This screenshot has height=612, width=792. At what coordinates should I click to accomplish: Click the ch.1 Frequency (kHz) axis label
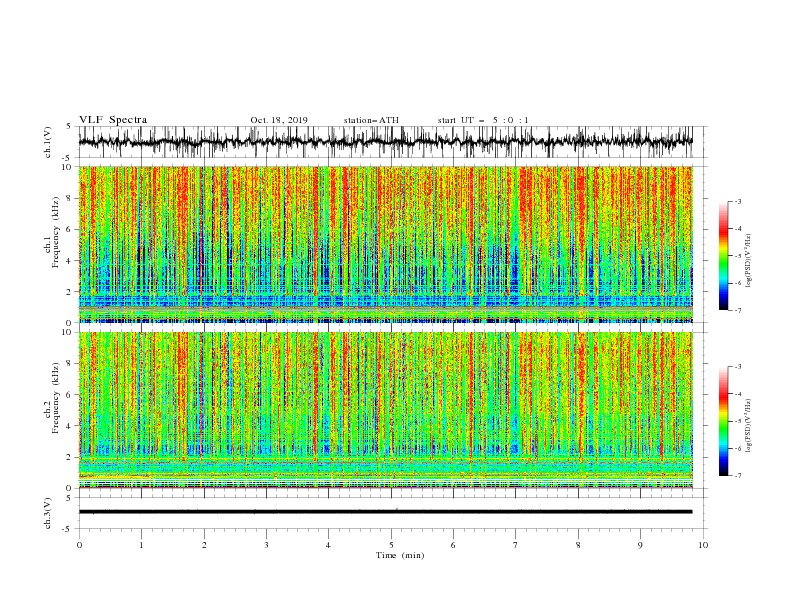pyautogui.click(x=53, y=232)
